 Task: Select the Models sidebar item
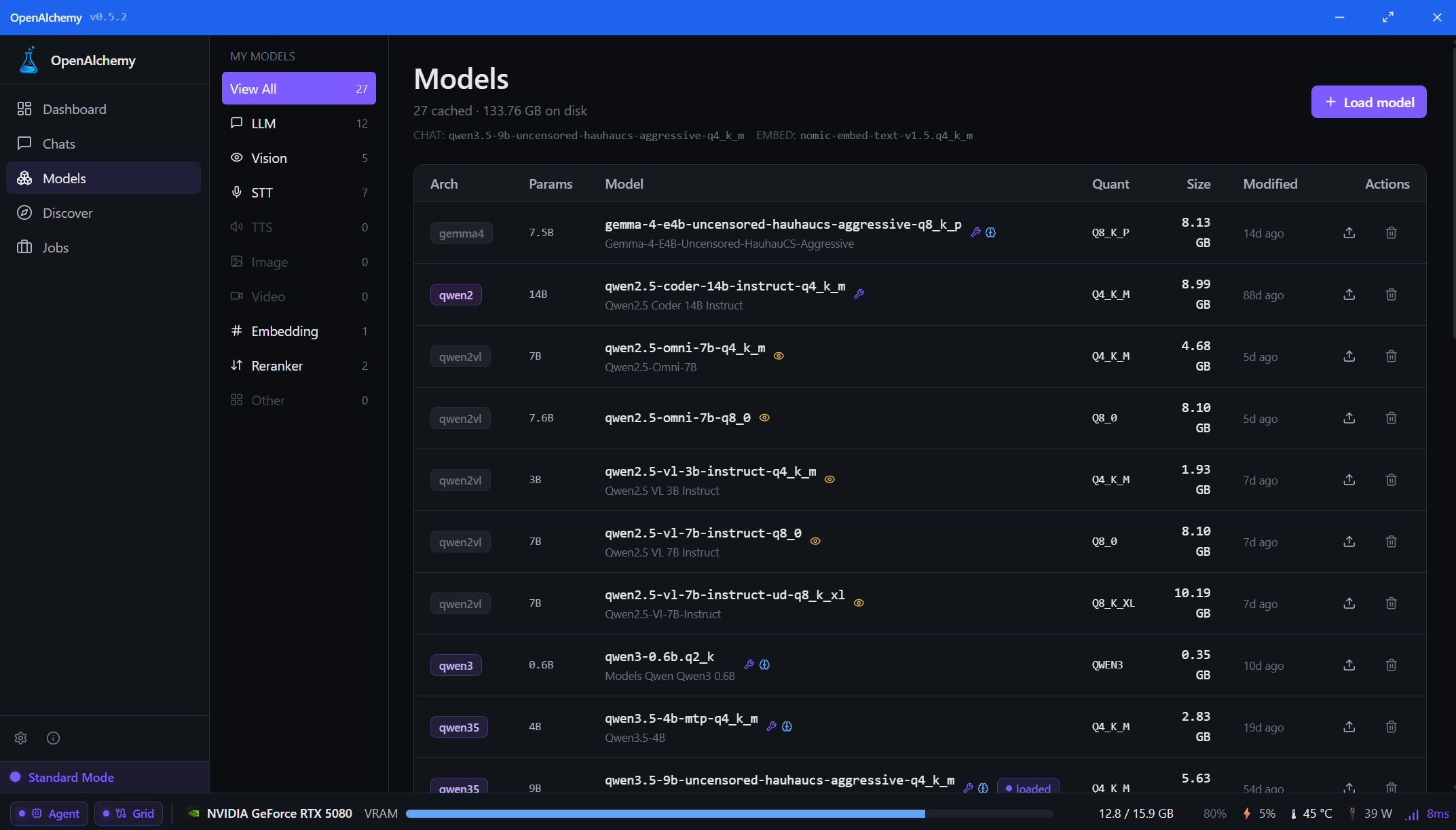pos(103,178)
